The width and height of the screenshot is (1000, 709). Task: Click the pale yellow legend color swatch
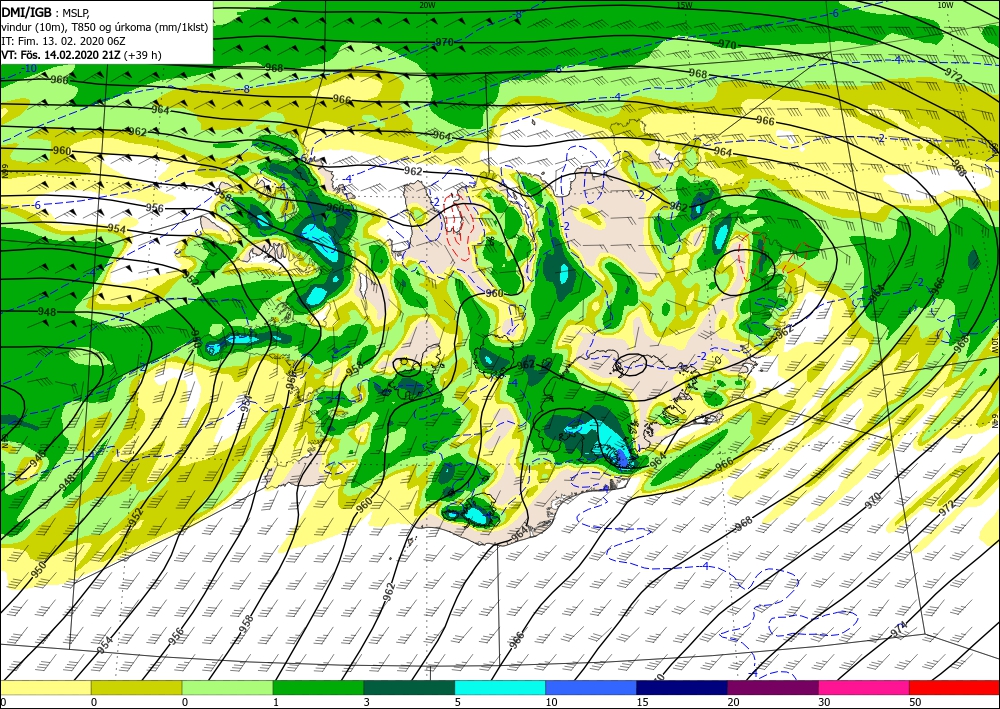[x=45, y=687]
